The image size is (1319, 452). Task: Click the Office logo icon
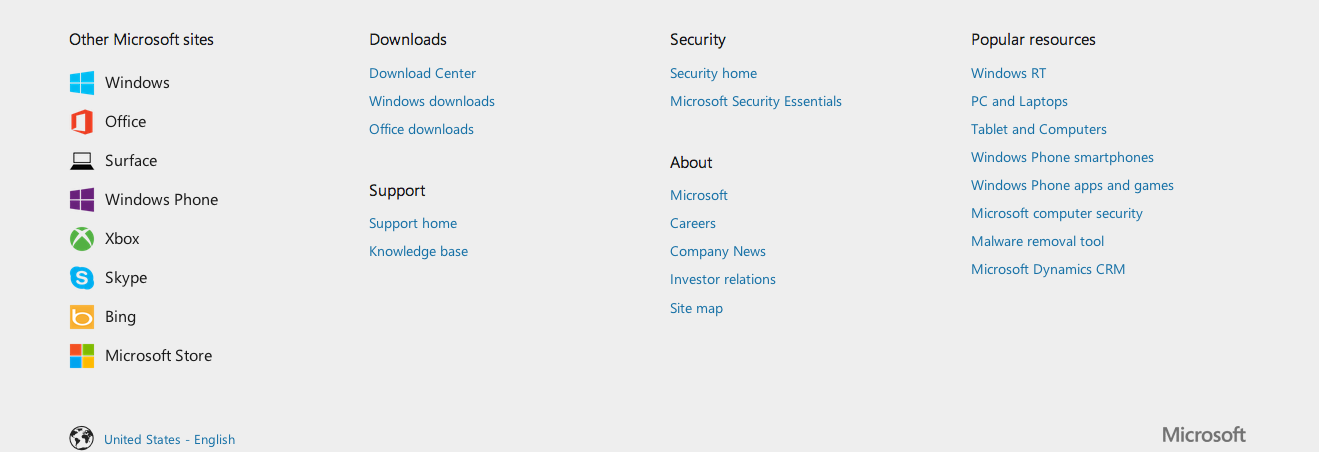tap(82, 122)
